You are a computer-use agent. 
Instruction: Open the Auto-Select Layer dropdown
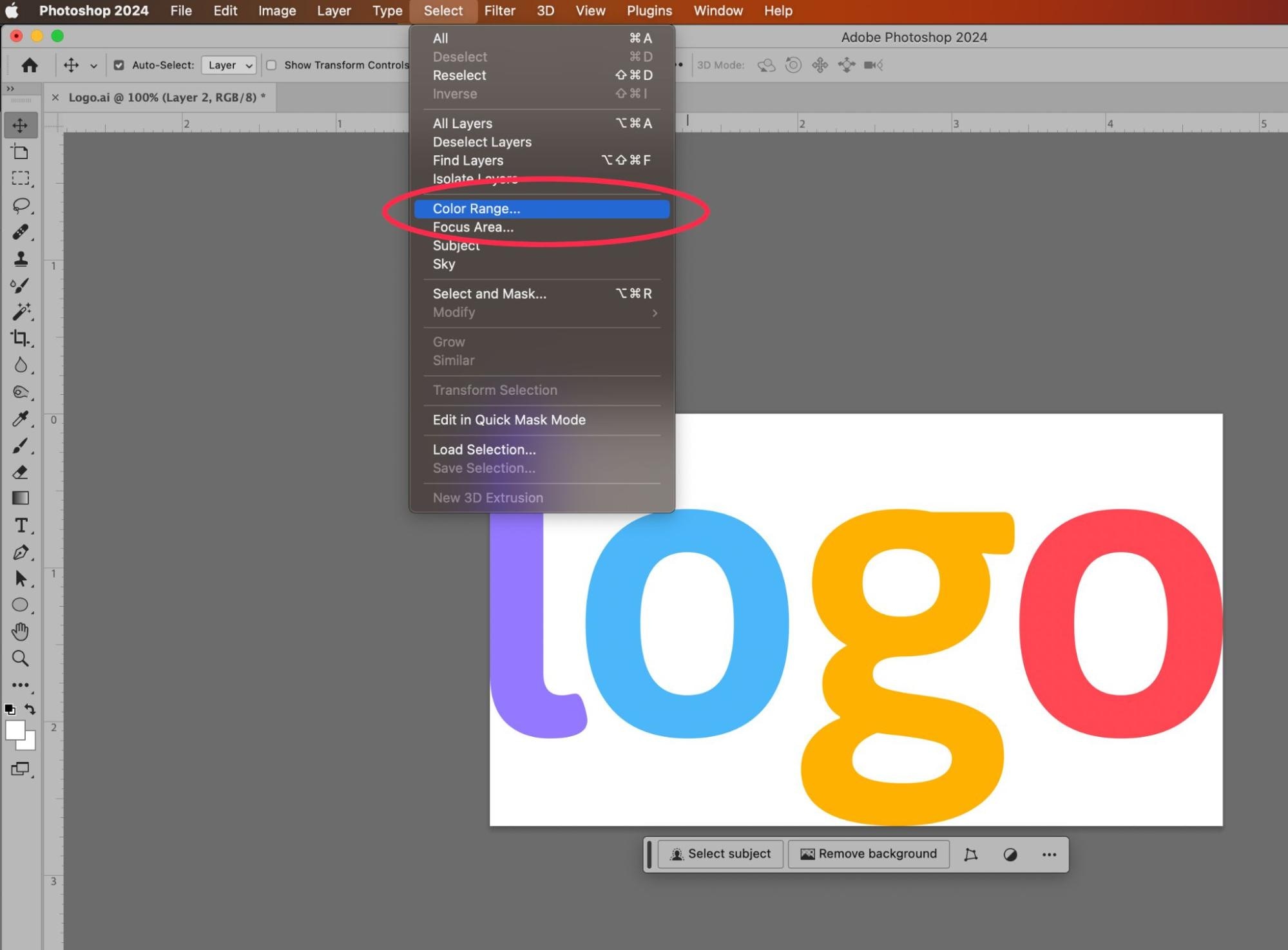(229, 65)
